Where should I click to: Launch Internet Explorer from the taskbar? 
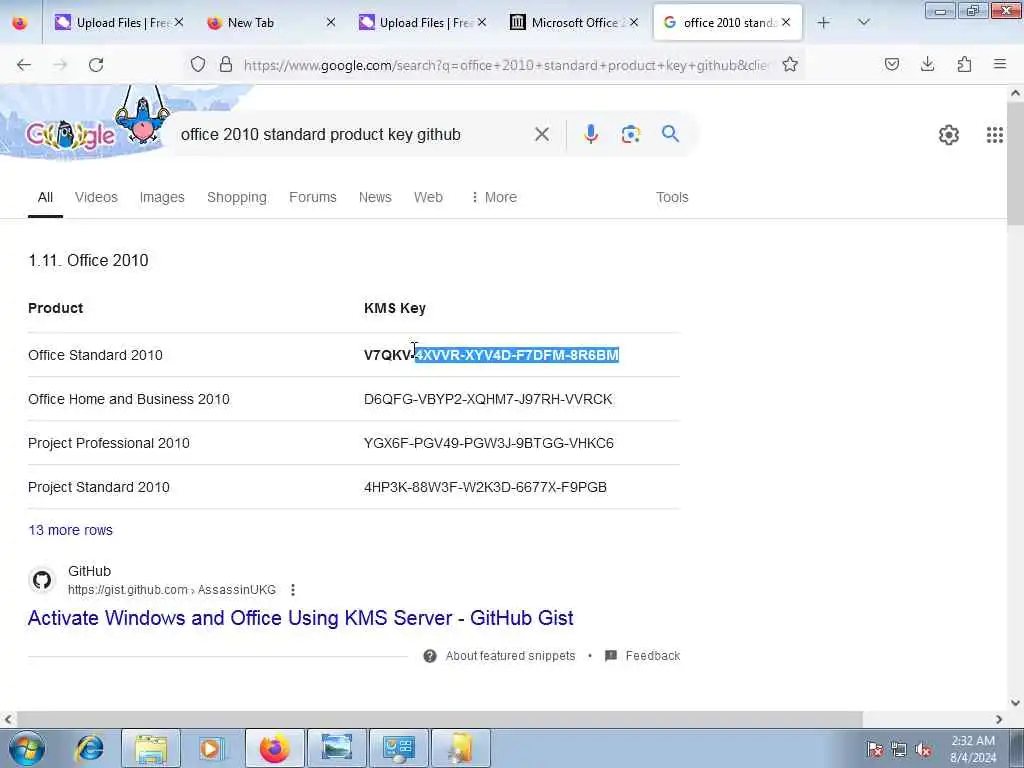[89, 748]
